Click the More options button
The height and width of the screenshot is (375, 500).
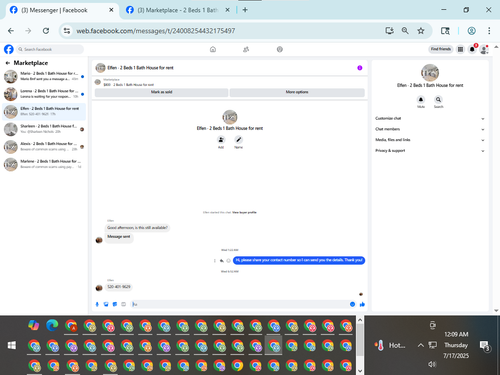click(x=297, y=92)
